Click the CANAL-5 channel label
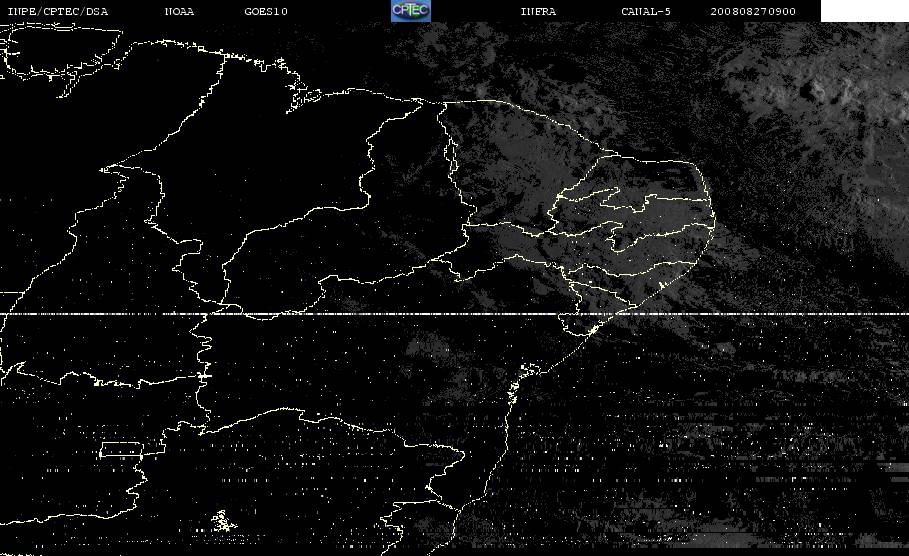Image resolution: width=909 pixels, height=556 pixels. pos(646,12)
